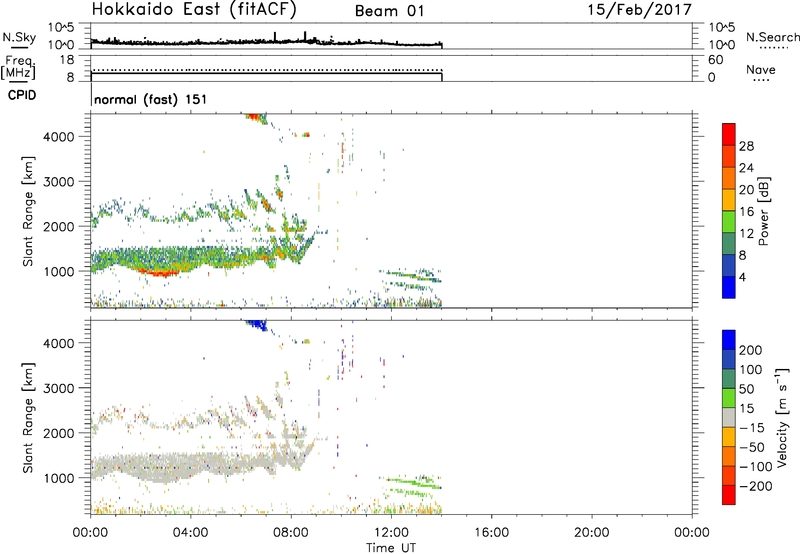Click the blue velocity patch atop velocity panel
Image resolution: width=800 pixels, height=554 pixels.
[x=257, y=324]
